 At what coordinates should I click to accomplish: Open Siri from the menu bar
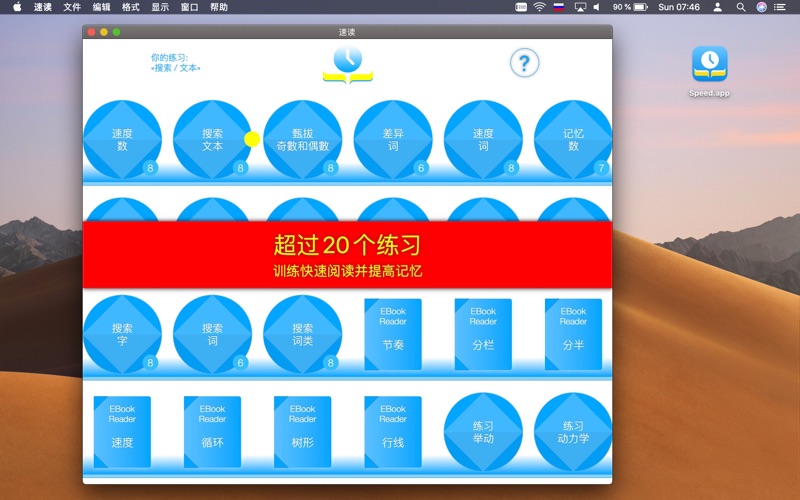click(x=761, y=7)
